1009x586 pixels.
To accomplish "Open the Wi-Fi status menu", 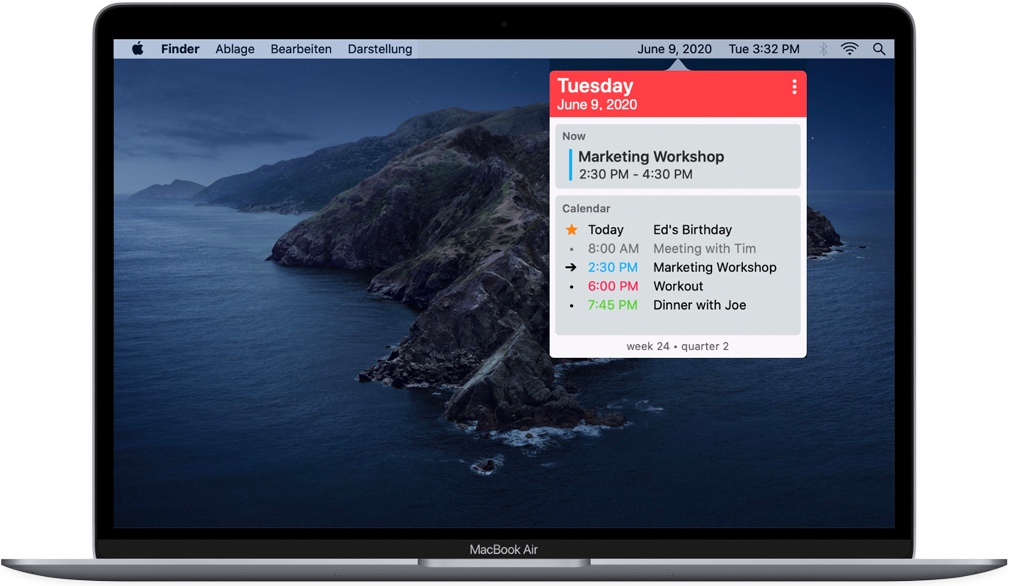I will pyautogui.click(x=850, y=49).
